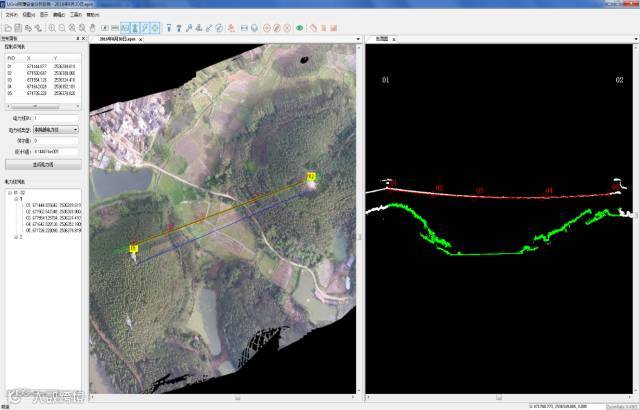Click yellow tower marker 02 on the map
This screenshot has height=410, width=640.
coord(311,177)
